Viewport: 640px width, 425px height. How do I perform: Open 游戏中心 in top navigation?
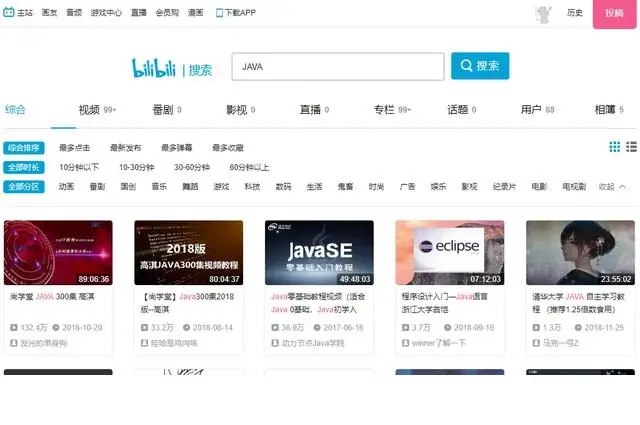click(106, 13)
